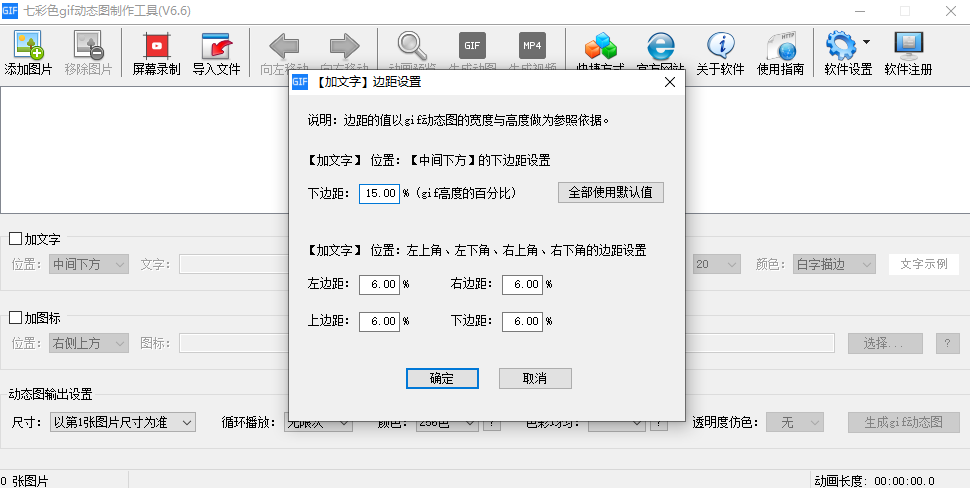Screen dimensions: 970x488
Task: Click the 导入文件 import file icon
Action: point(216,46)
